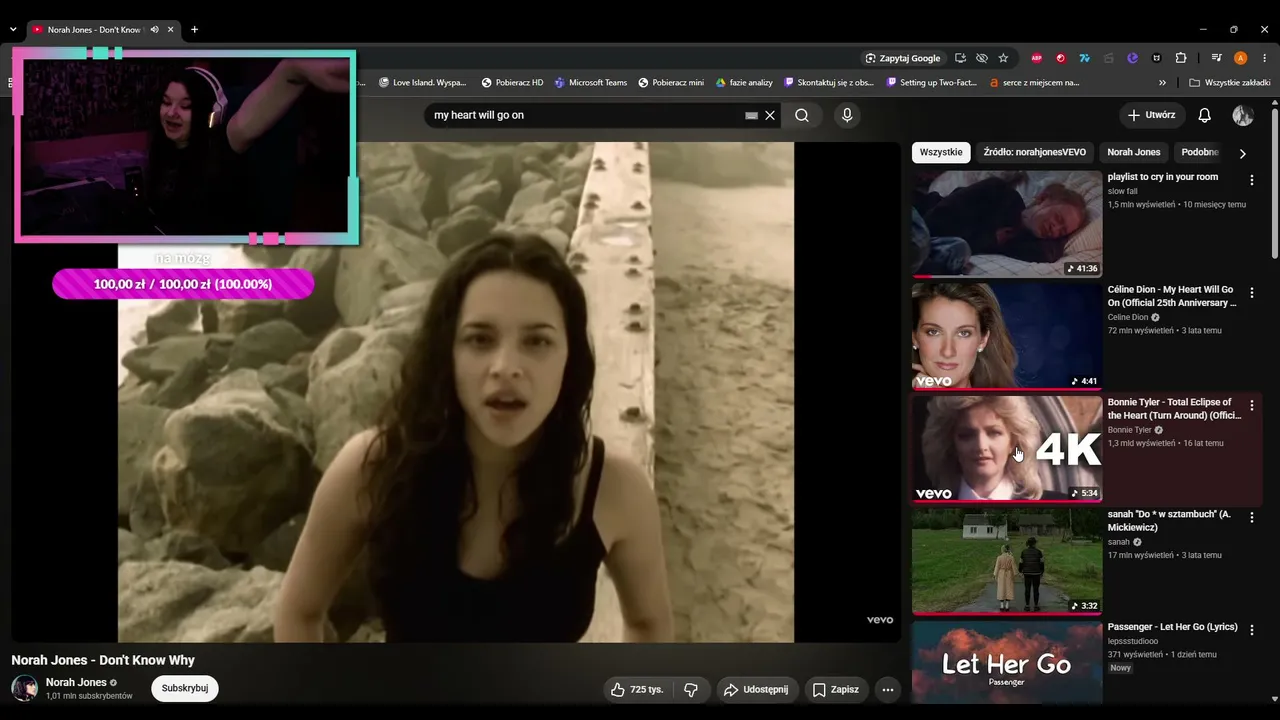Like the Norah Jones video
Viewport: 1280px width, 720px height.
click(637, 690)
